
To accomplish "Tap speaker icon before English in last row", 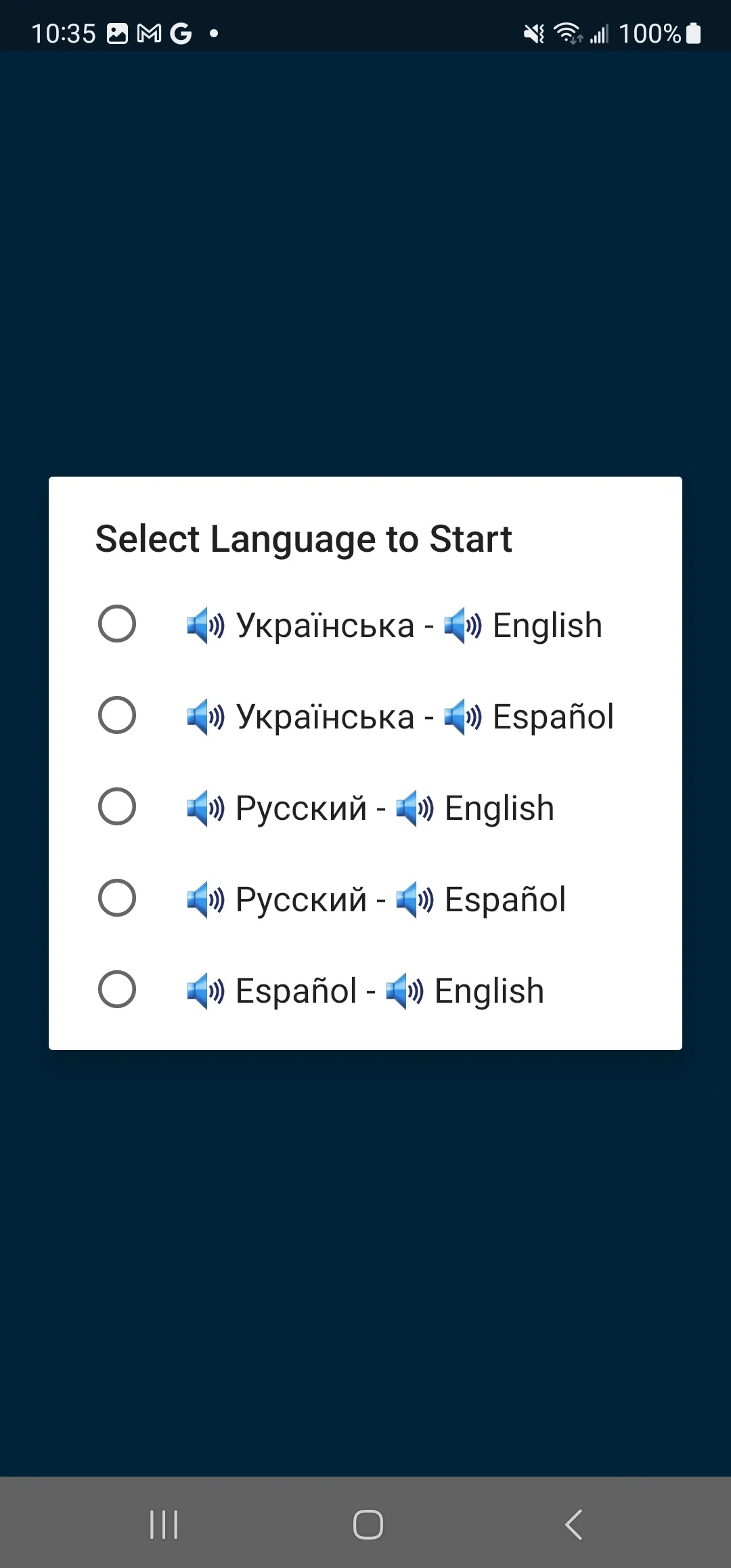I will click(405, 991).
